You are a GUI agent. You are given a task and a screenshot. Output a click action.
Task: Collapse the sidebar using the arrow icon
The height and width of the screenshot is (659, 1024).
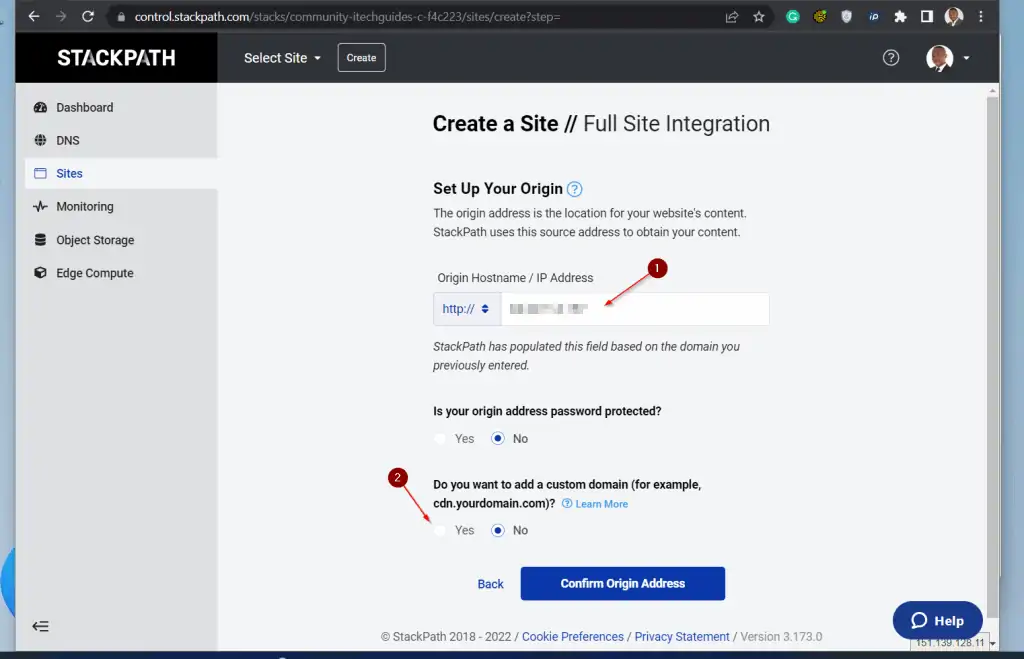pos(40,626)
